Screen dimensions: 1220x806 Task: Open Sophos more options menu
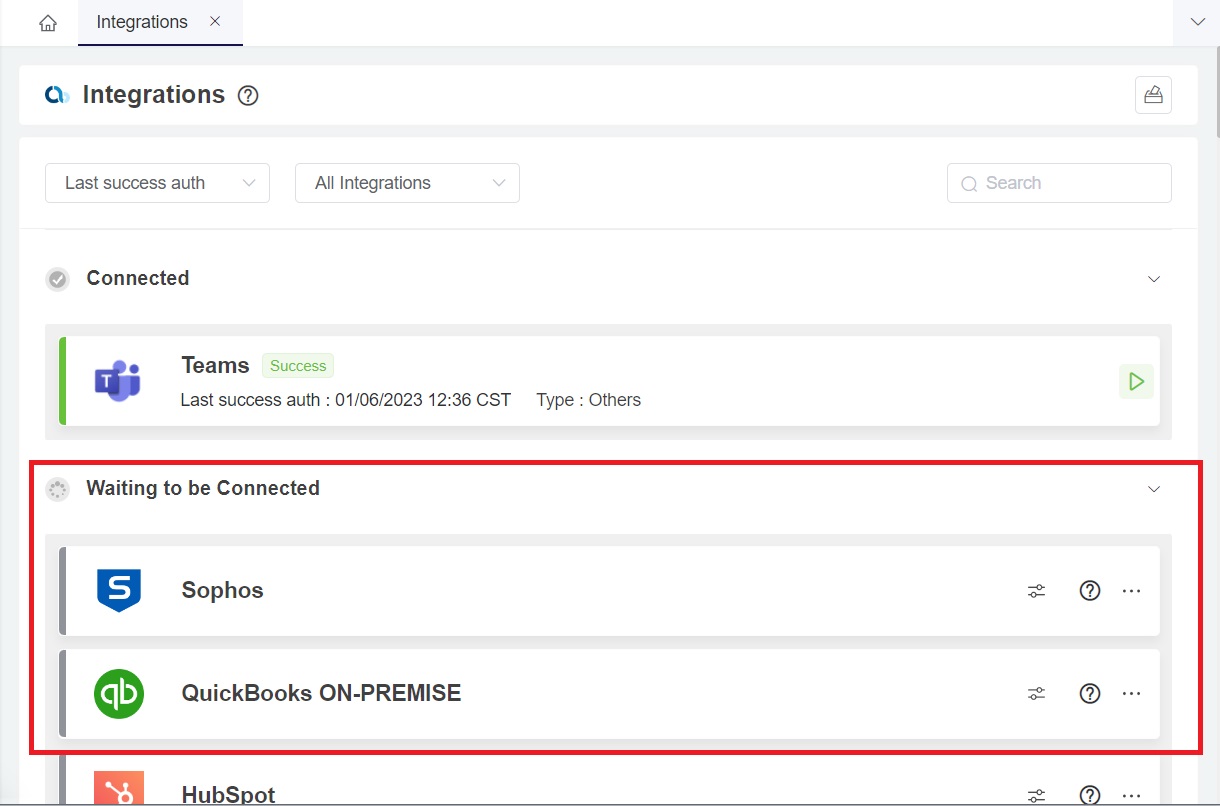coord(1131,591)
